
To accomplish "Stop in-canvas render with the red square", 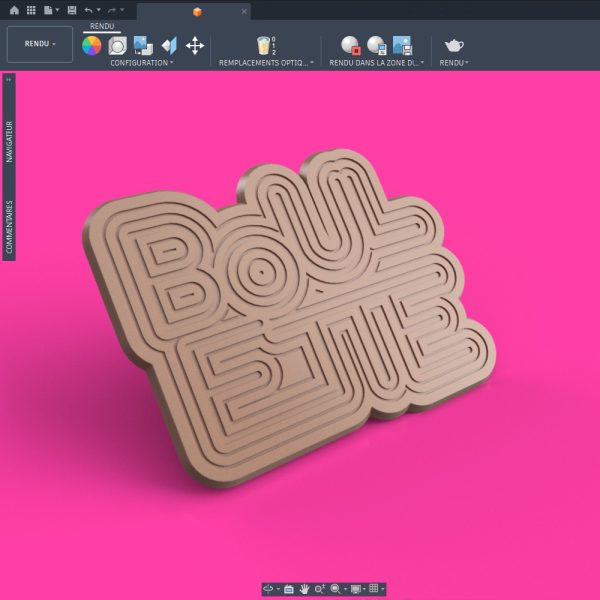I will pos(351,46).
